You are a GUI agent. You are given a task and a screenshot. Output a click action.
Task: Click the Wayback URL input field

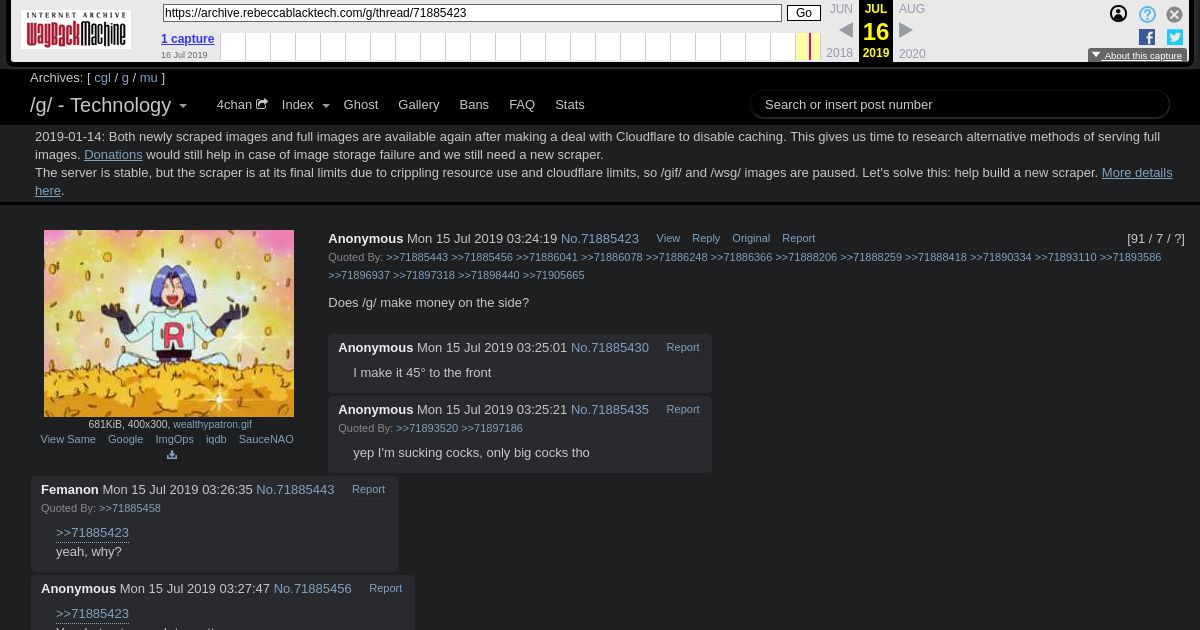coord(472,13)
